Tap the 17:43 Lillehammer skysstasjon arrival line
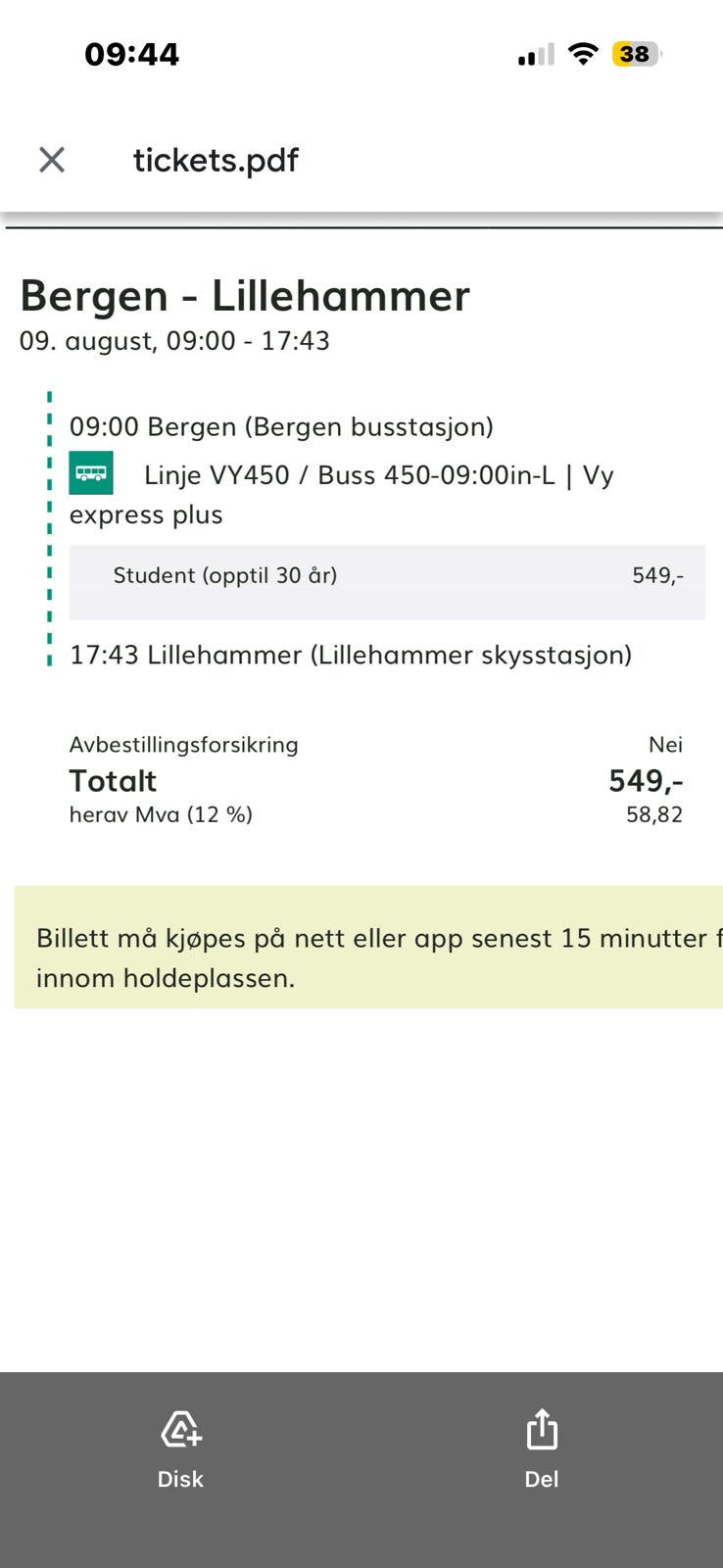This screenshot has height=1568, width=723. [351, 655]
